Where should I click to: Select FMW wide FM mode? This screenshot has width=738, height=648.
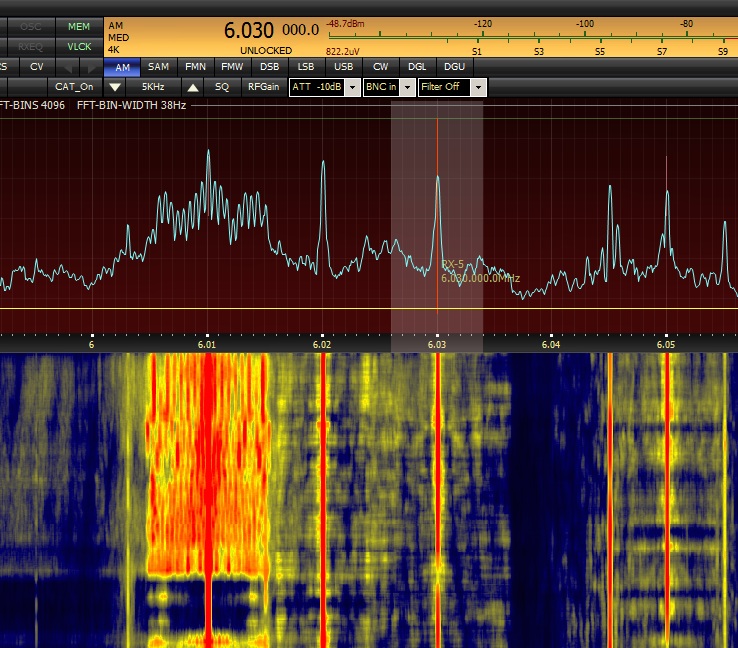pos(232,67)
